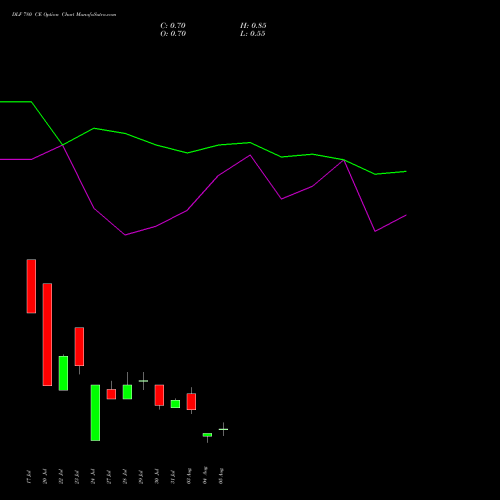The height and width of the screenshot is (500, 500).
Task: Click the 'C: 0.70' close value
Action: coord(173,26)
